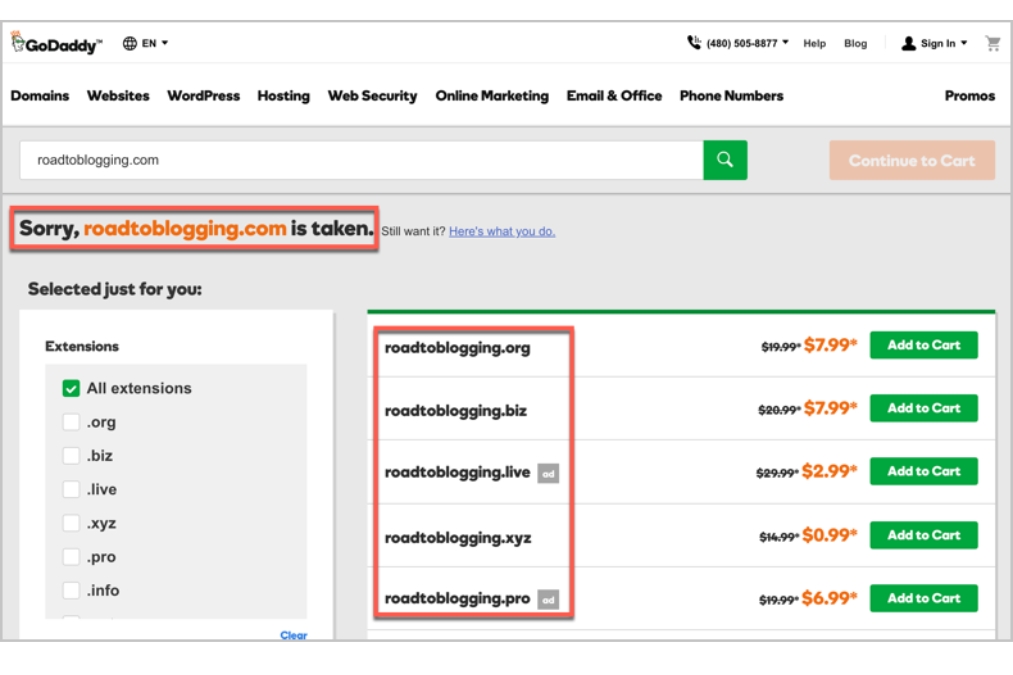Go to the Hosting menu

click(x=284, y=96)
